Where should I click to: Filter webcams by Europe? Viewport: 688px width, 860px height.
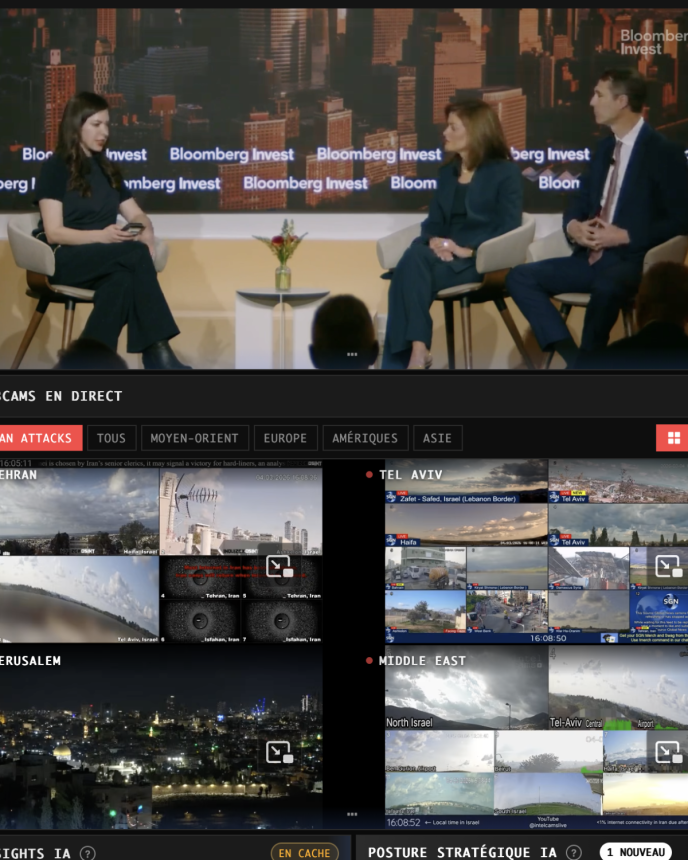[286, 438]
